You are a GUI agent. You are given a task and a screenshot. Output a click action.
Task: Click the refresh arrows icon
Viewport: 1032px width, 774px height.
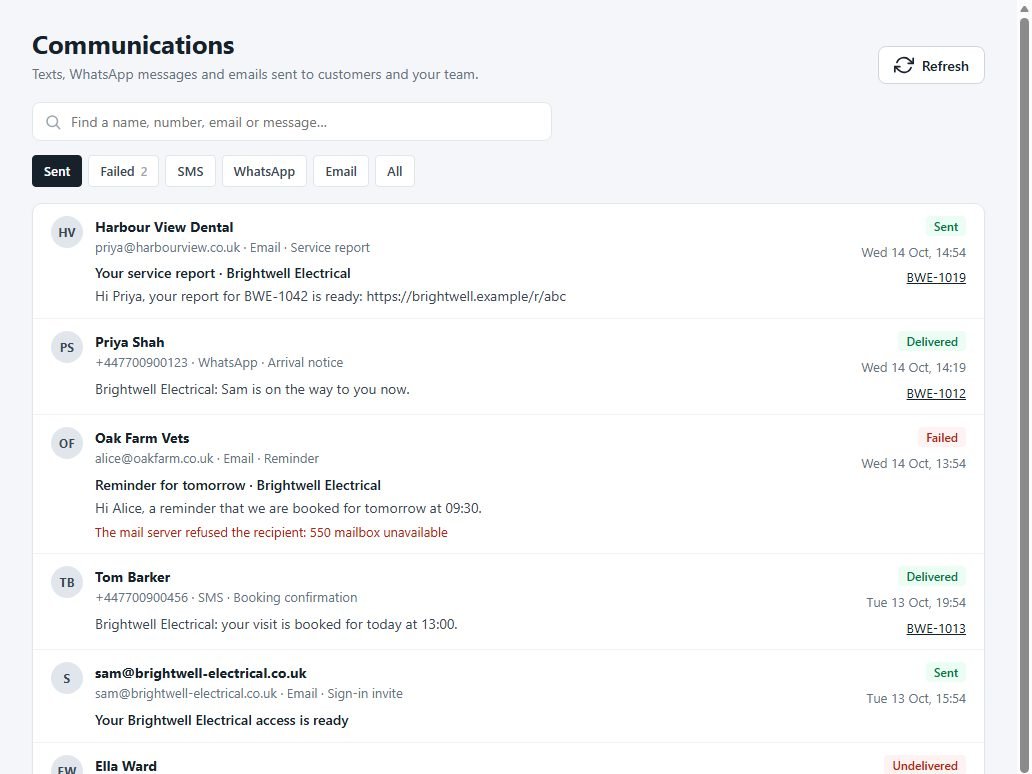coord(903,65)
